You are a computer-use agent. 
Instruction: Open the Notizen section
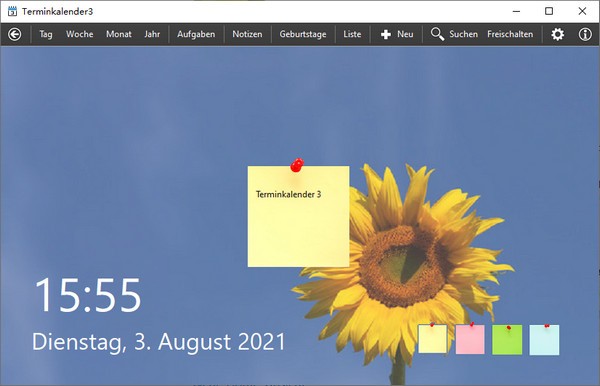click(247, 34)
